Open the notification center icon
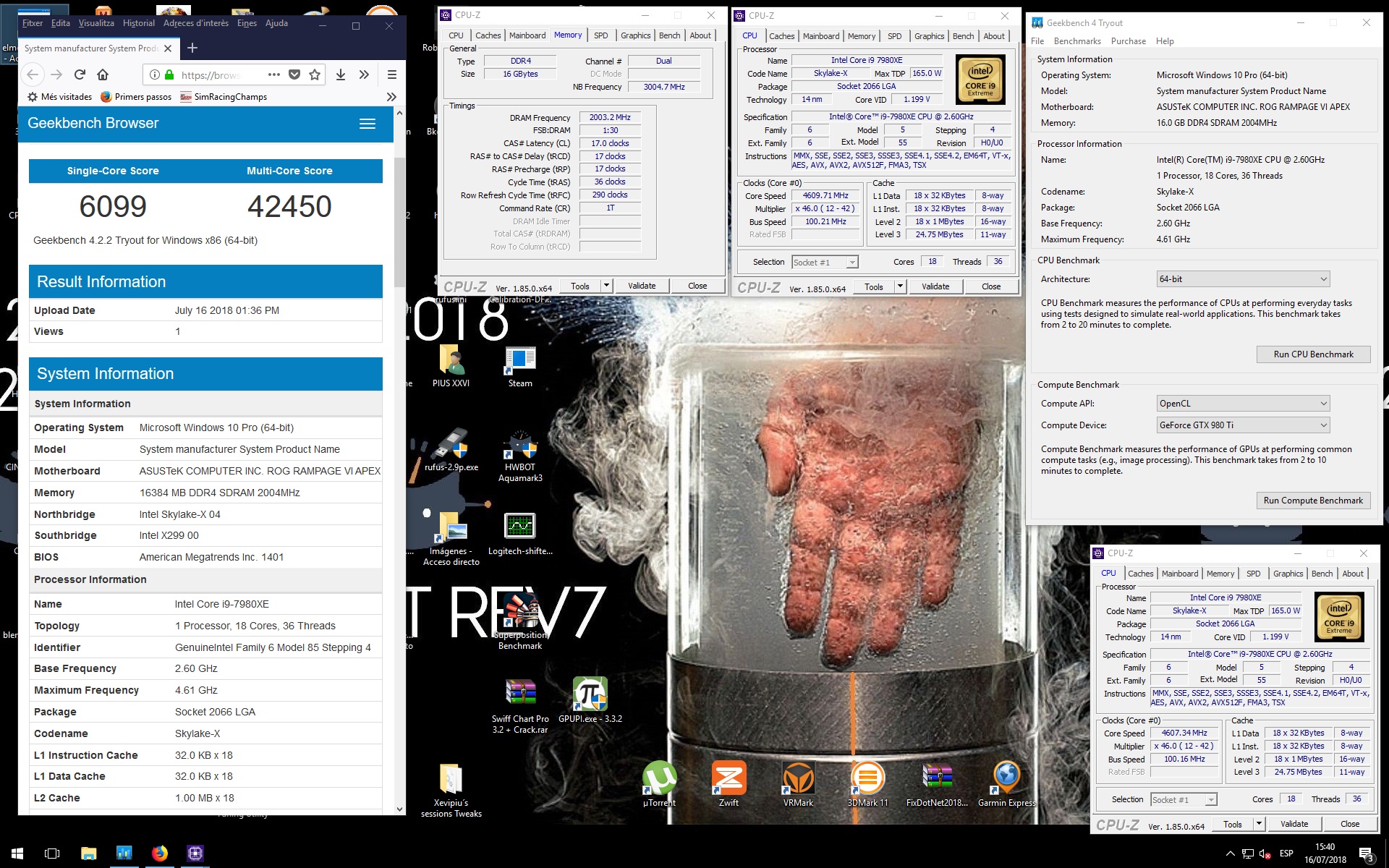The width and height of the screenshot is (1389, 868). pos(1367,854)
